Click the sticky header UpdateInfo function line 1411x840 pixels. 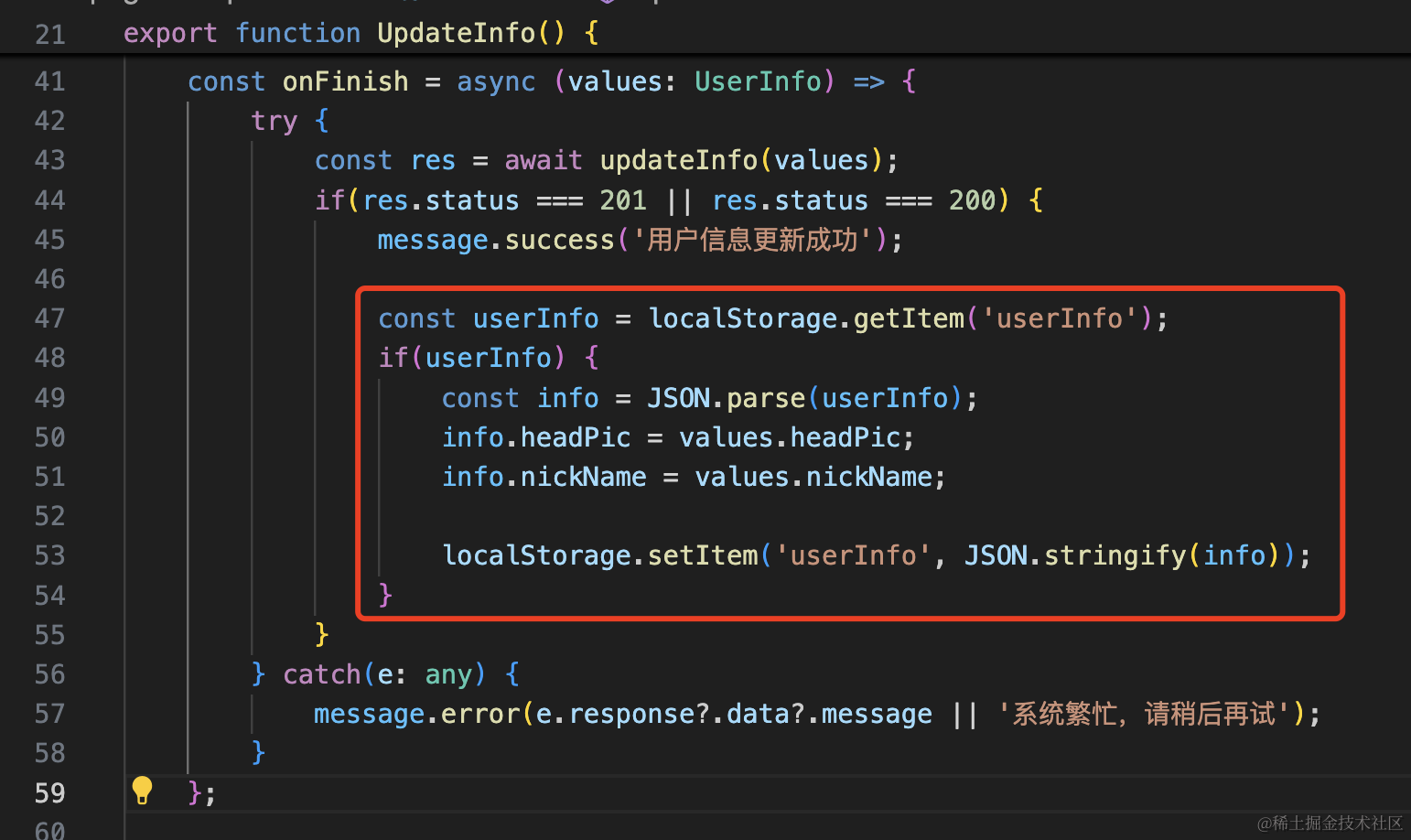(455, 33)
